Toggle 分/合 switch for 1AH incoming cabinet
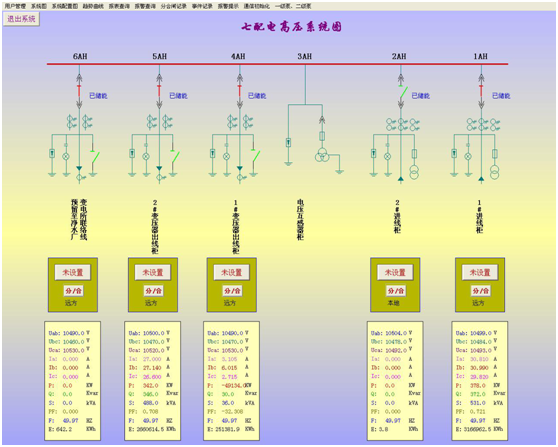This screenshot has height=447, width=558. (x=480, y=291)
